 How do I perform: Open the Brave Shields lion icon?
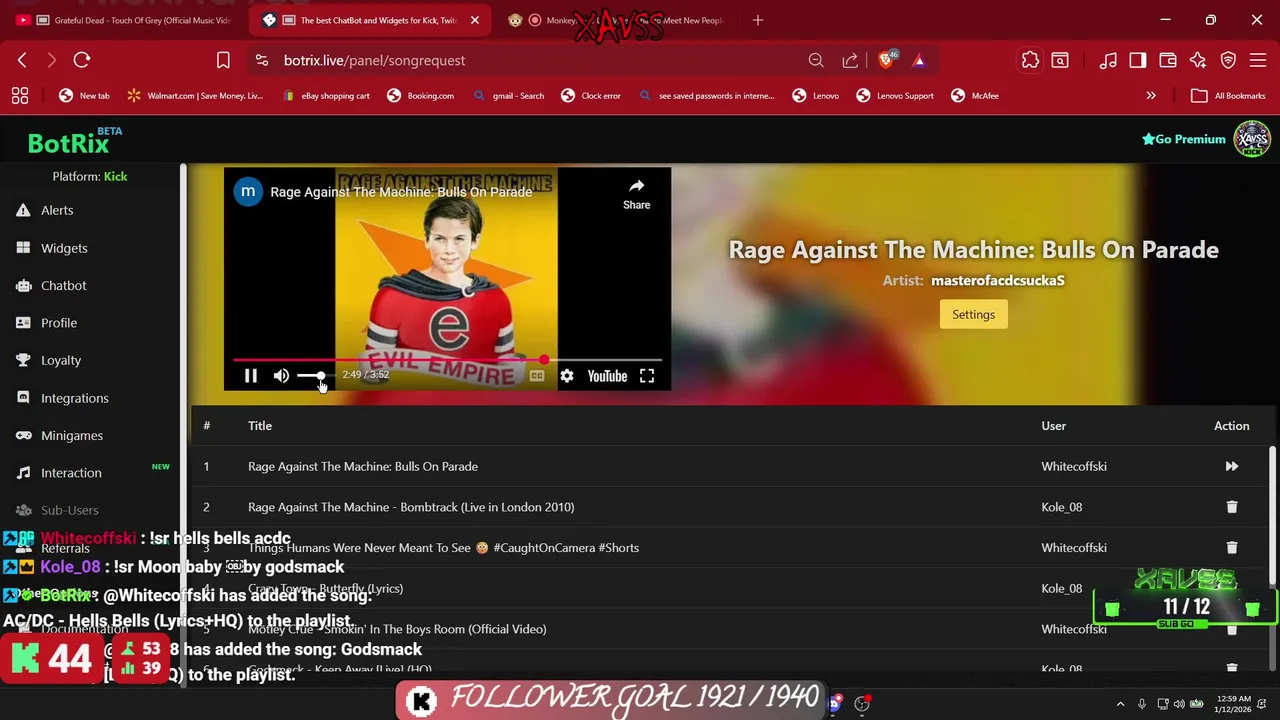coord(886,60)
